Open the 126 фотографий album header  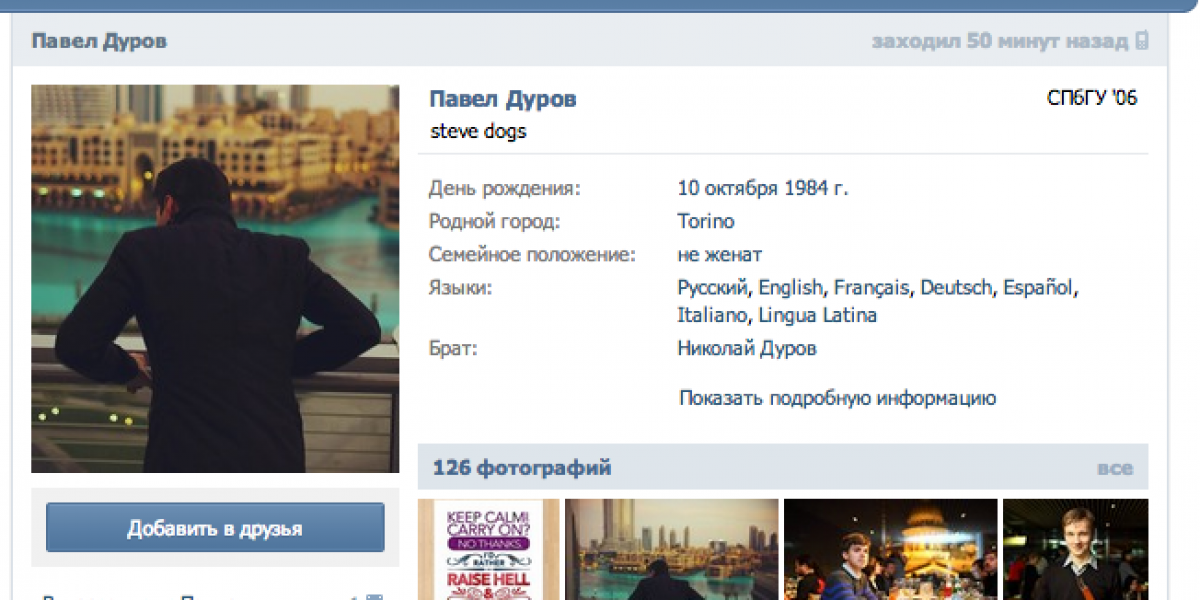522,468
